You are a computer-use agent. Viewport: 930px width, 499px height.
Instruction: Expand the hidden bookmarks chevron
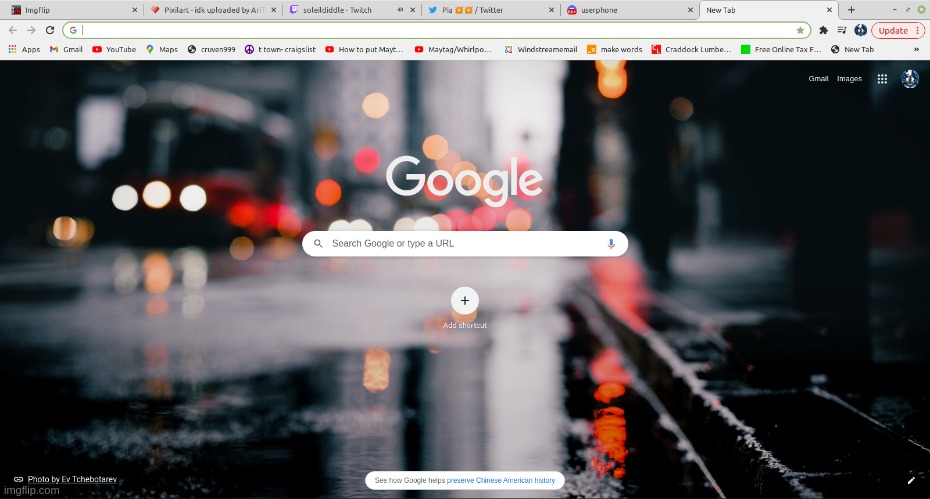(916, 49)
